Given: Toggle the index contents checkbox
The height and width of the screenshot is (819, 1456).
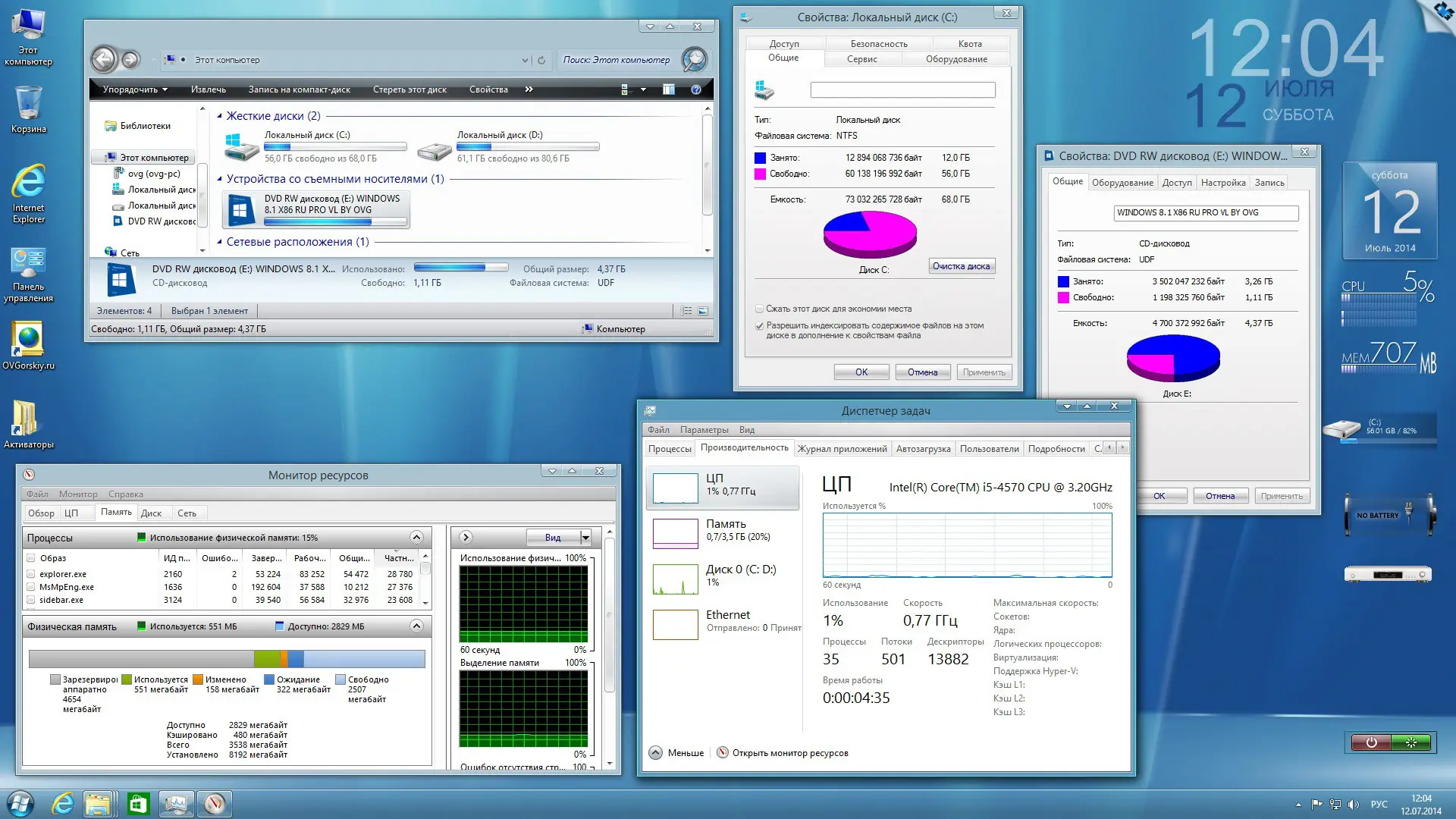Looking at the screenshot, I should coord(759,326).
